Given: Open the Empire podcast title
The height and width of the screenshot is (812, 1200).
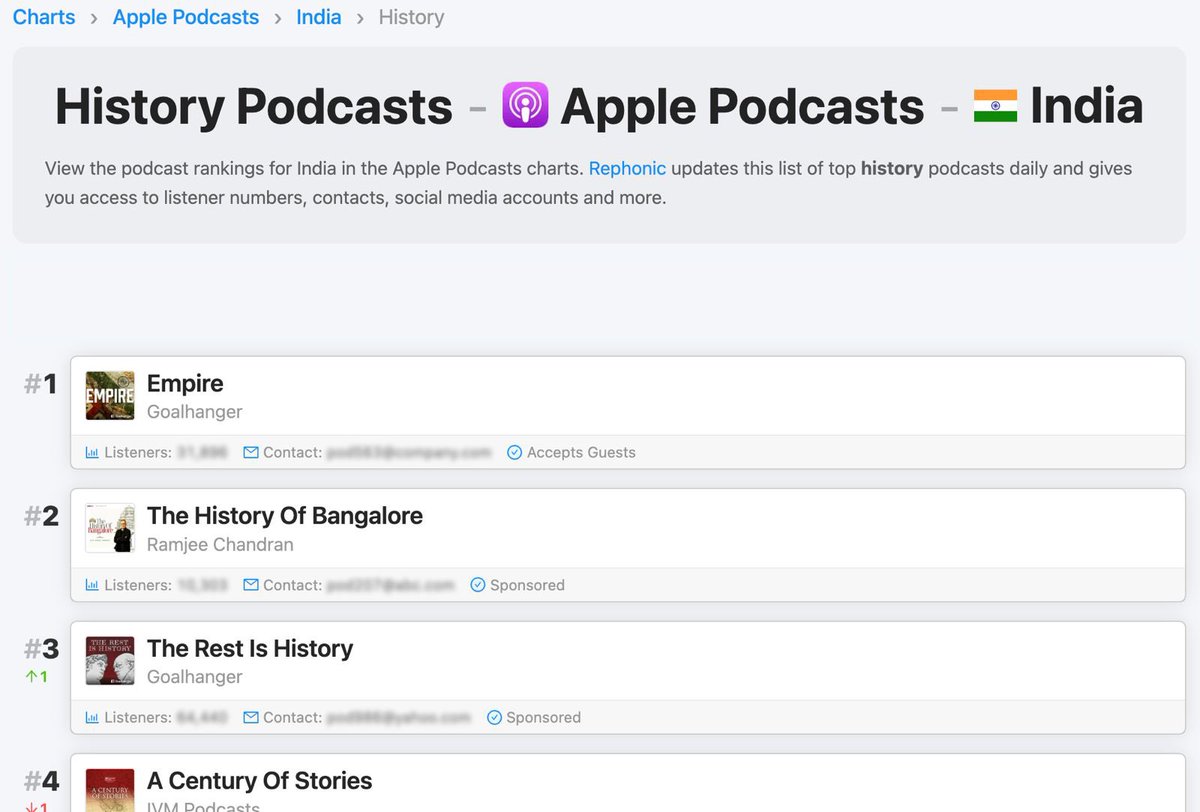Looking at the screenshot, I should 185,383.
